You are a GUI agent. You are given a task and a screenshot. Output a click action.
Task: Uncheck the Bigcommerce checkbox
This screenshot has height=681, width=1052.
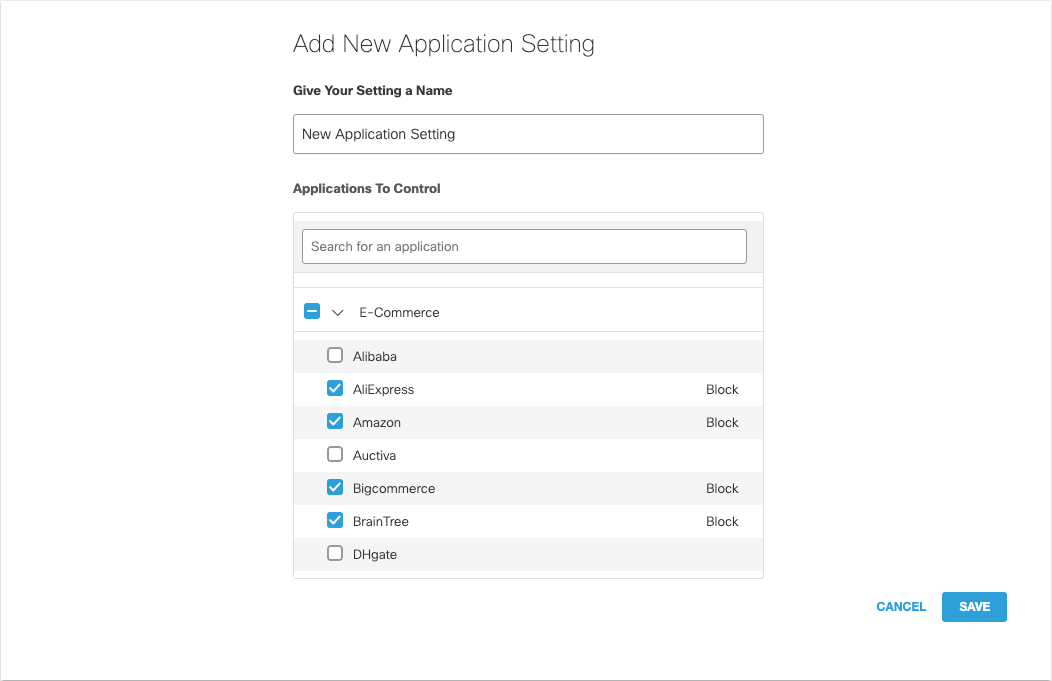pos(335,487)
